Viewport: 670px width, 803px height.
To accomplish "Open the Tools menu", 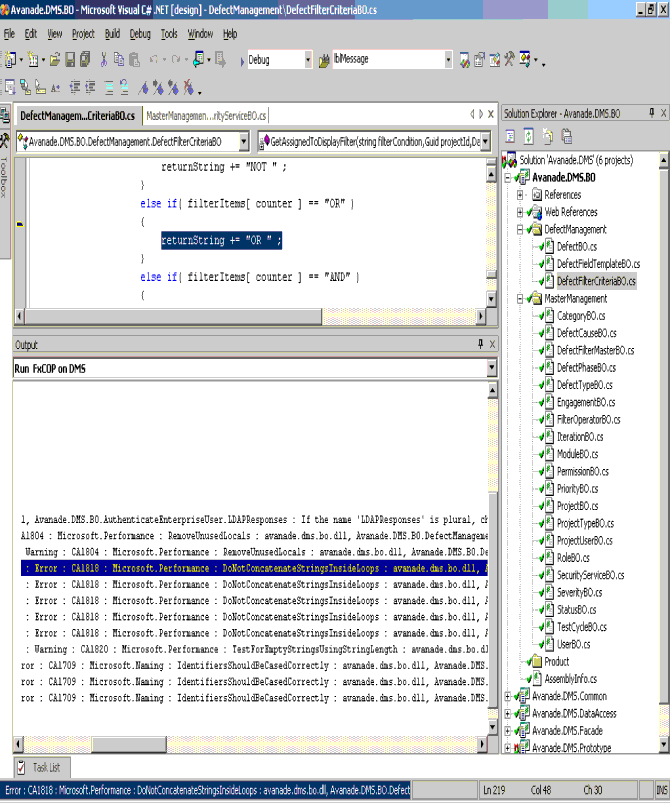I will [169, 34].
